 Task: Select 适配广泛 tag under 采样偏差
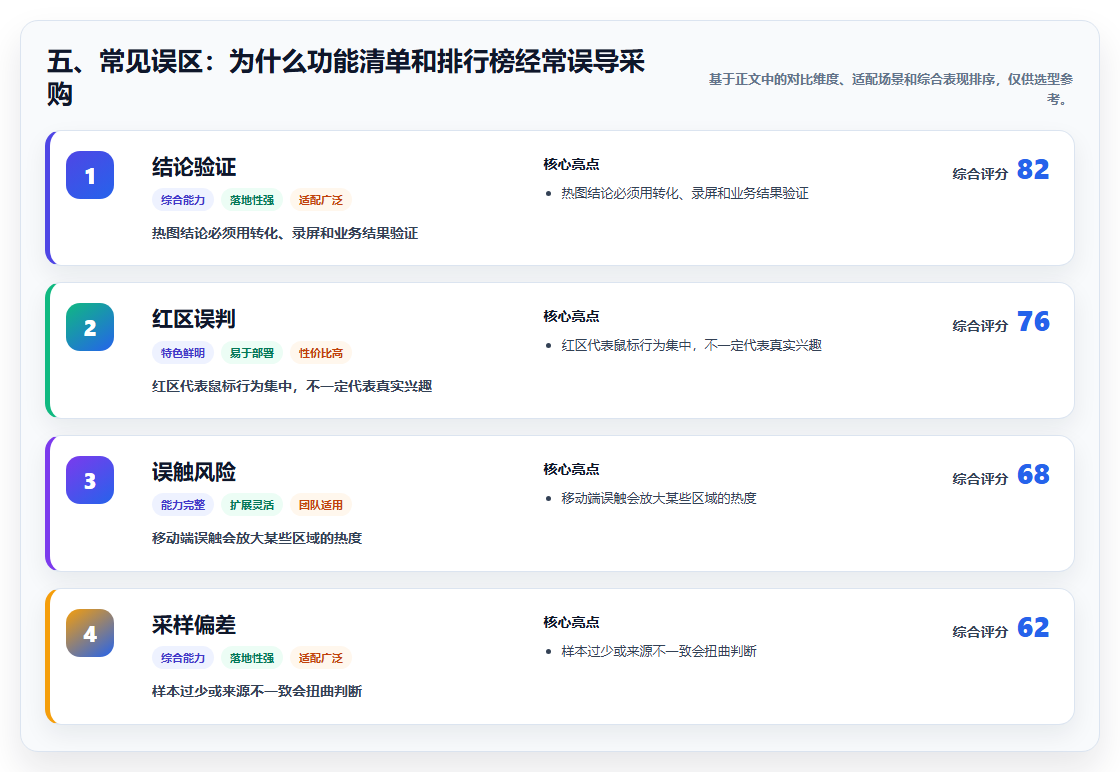tap(321, 658)
